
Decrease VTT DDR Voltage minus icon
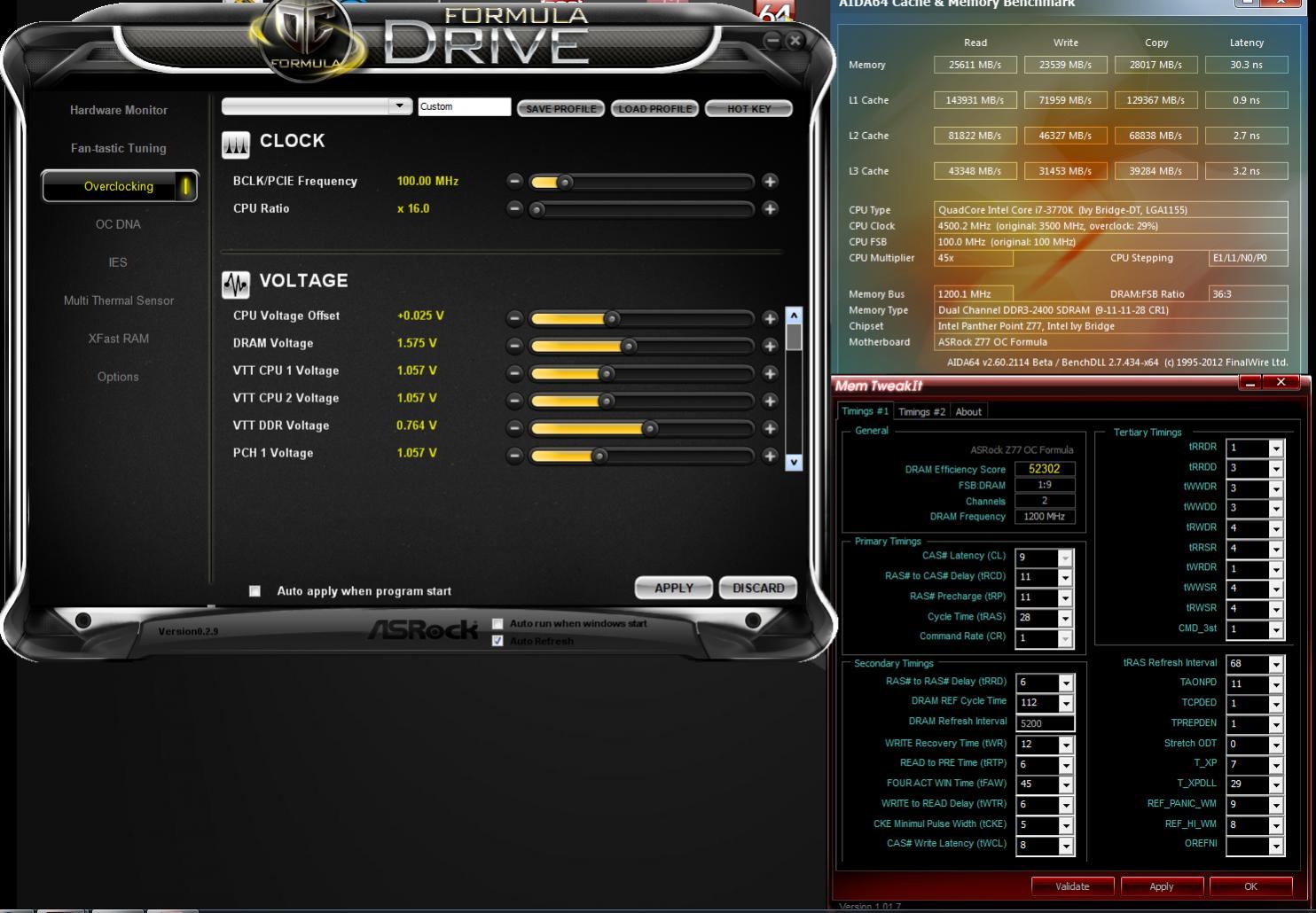tap(514, 428)
